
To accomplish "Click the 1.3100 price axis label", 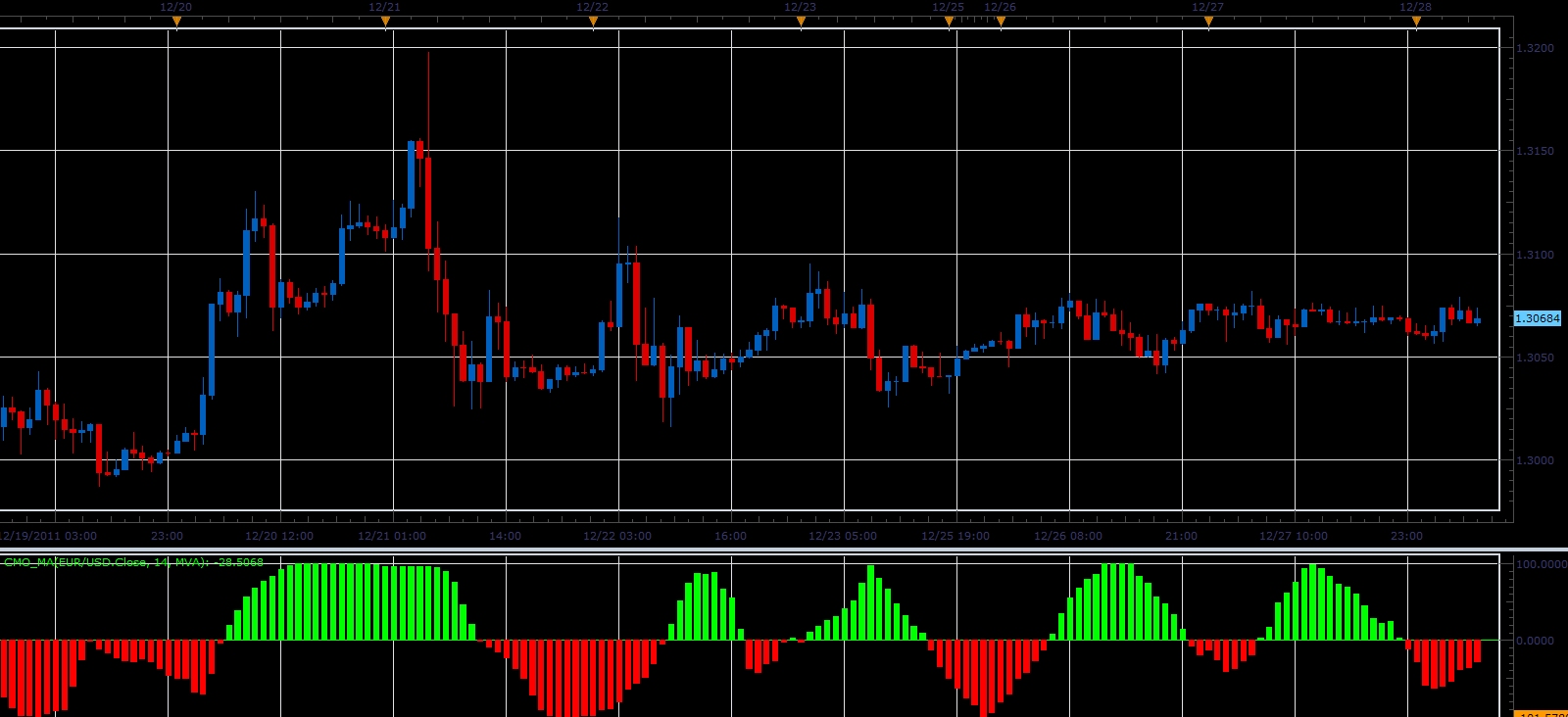I will click(x=1535, y=255).
